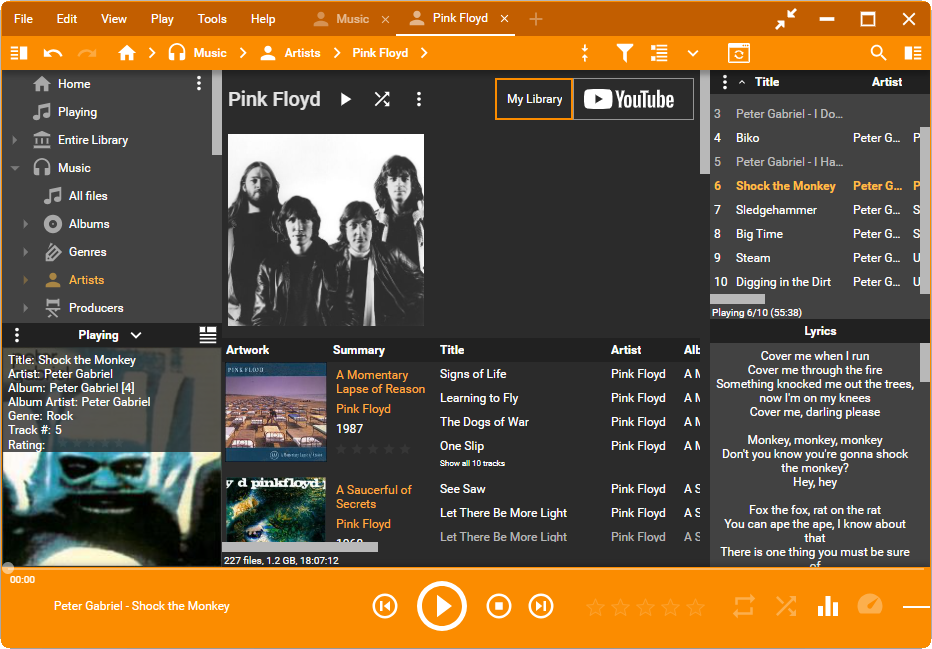Expand the Entire Library tree node
The height and width of the screenshot is (649, 932).
[x=14, y=140]
